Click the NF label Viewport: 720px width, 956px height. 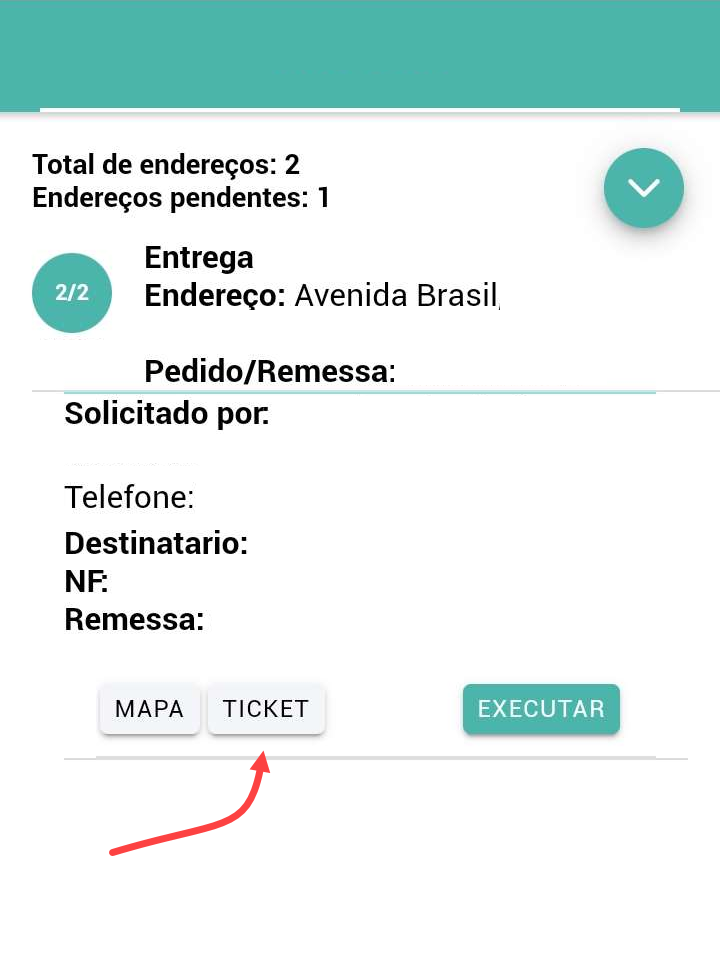pos(86,581)
